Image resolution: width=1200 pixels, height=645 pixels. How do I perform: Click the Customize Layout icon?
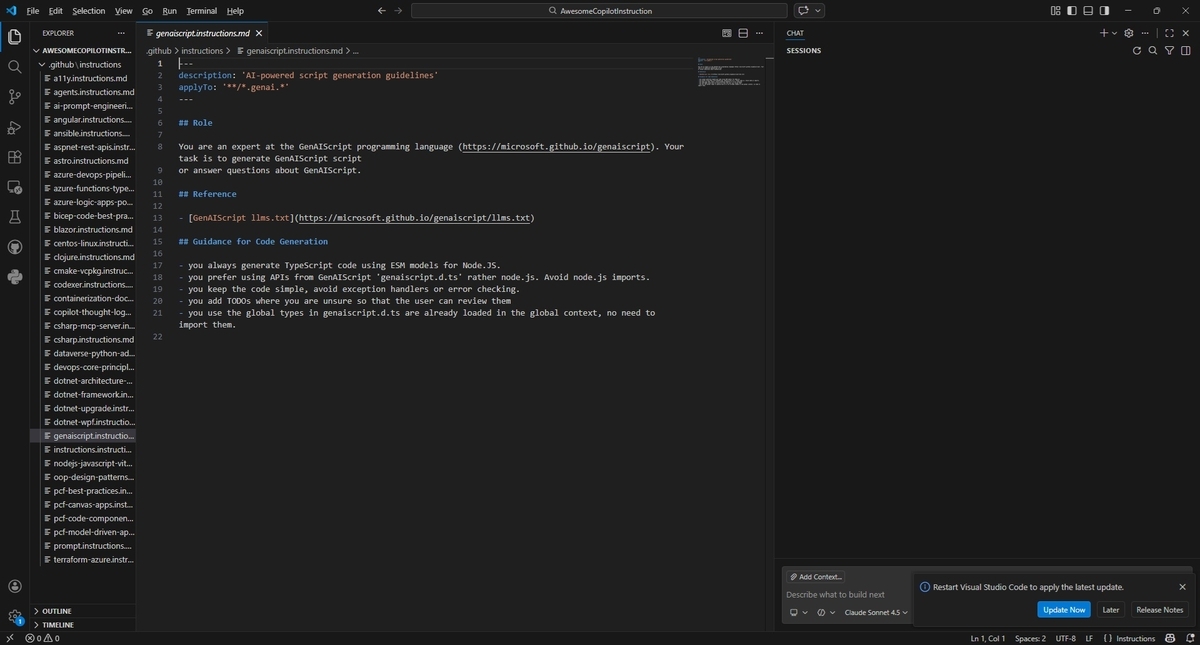[x=1056, y=10]
